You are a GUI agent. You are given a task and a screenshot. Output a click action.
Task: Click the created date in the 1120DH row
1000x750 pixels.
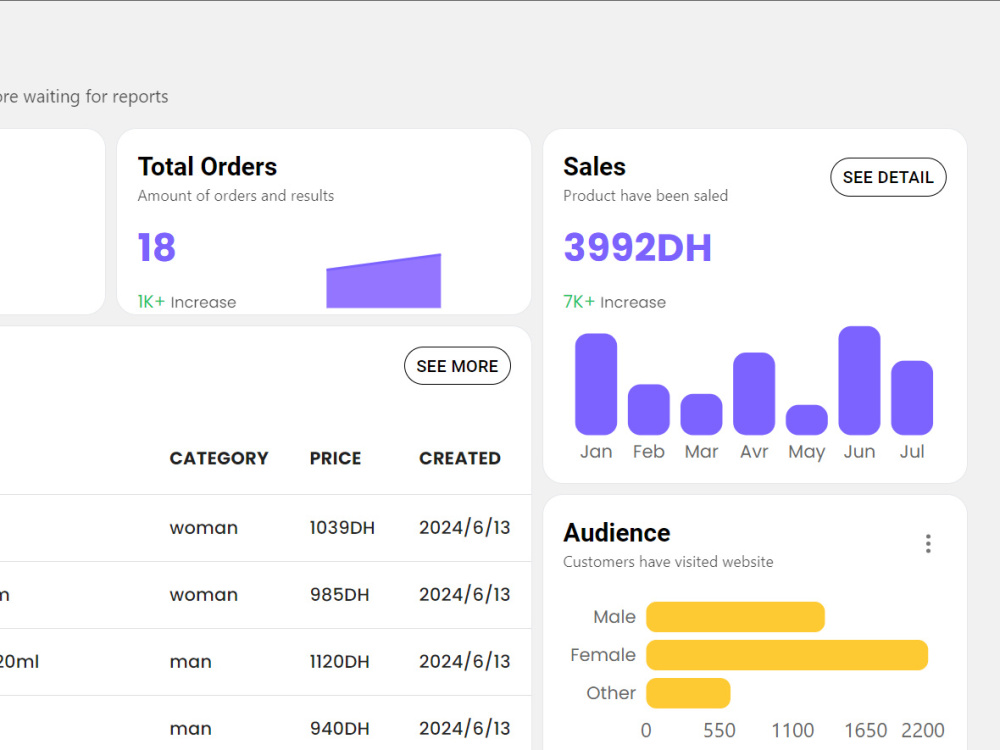tap(464, 662)
